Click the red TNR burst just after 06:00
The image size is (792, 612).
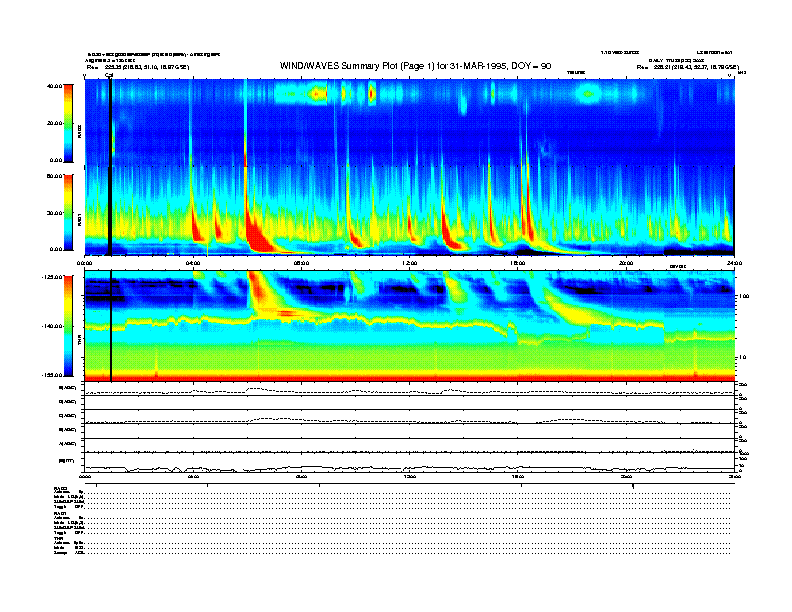259,288
